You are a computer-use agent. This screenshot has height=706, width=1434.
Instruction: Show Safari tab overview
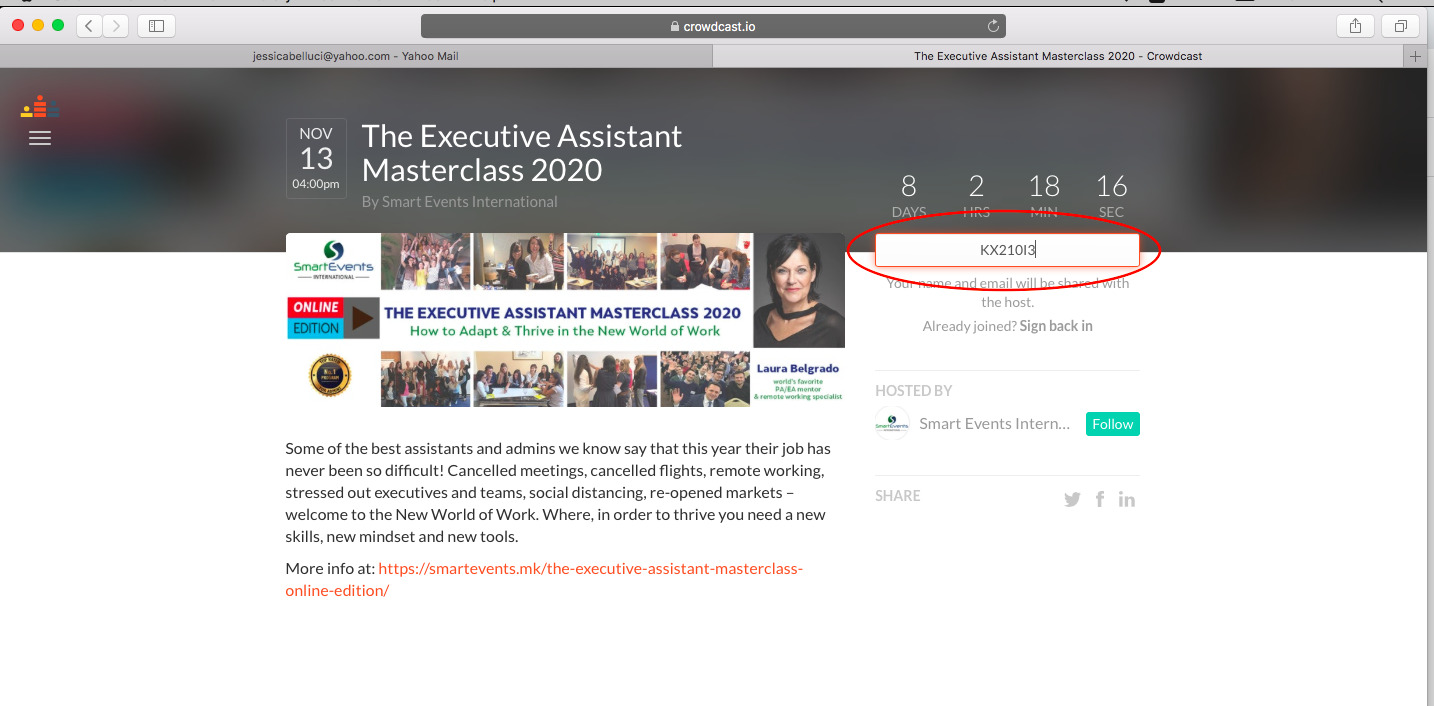click(x=1400, y=26)
